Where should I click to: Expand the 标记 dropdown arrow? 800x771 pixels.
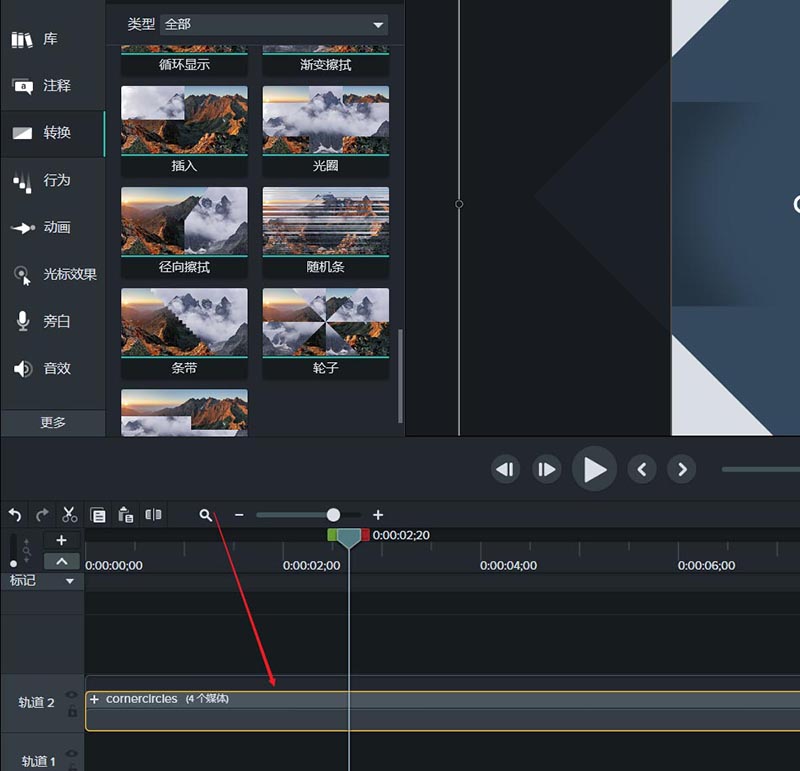tap(70, 581)
